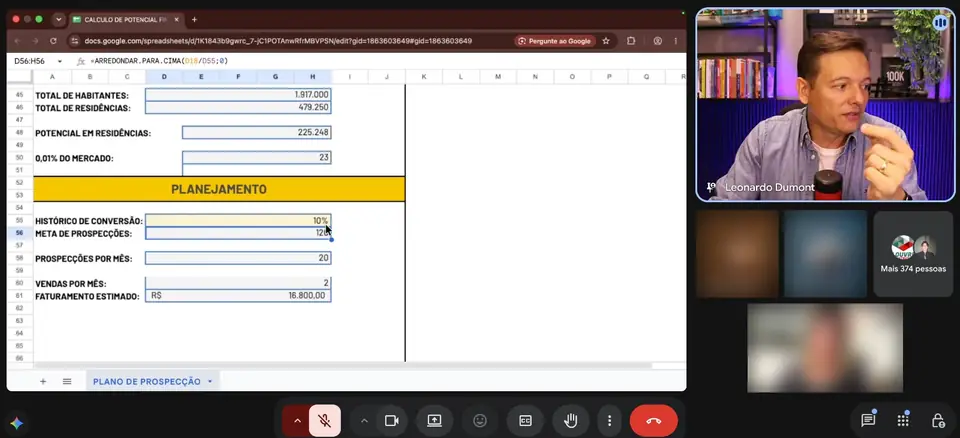Toggle closed captions CC button
960x438 pixels.
point(525,421)
